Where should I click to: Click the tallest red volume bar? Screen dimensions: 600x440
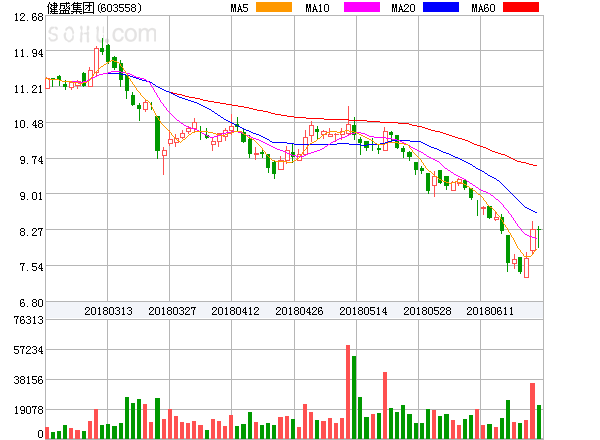pos(348,392)
